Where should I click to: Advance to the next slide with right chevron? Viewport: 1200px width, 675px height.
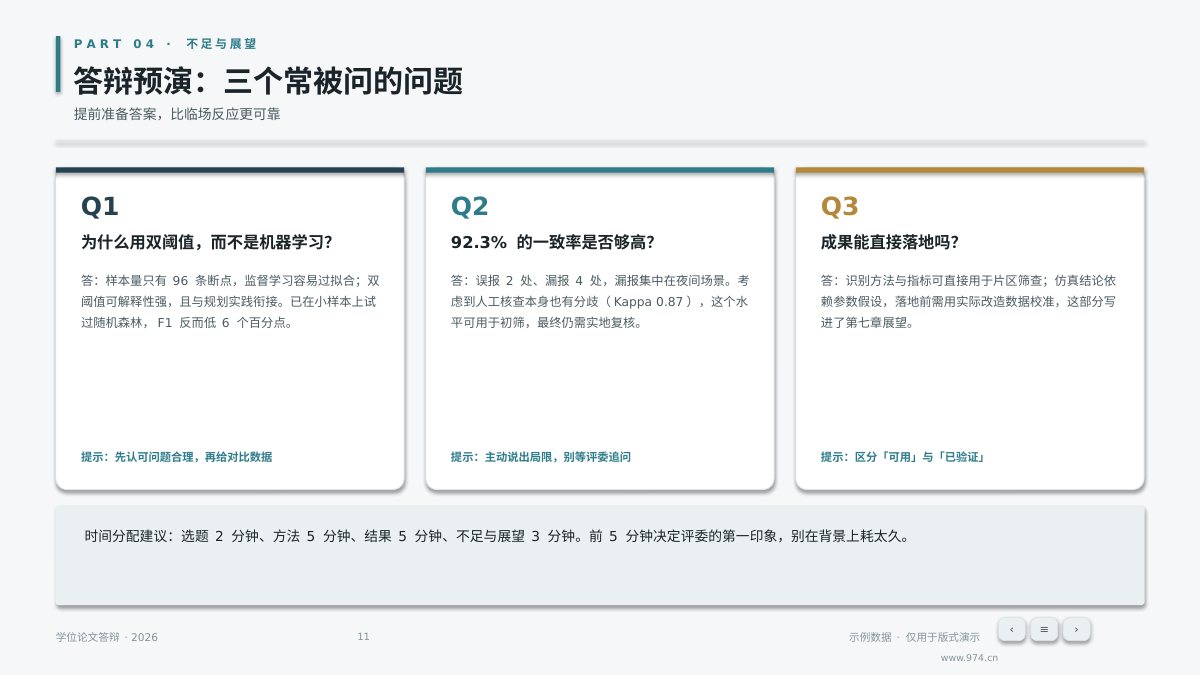coord(1076,629)
